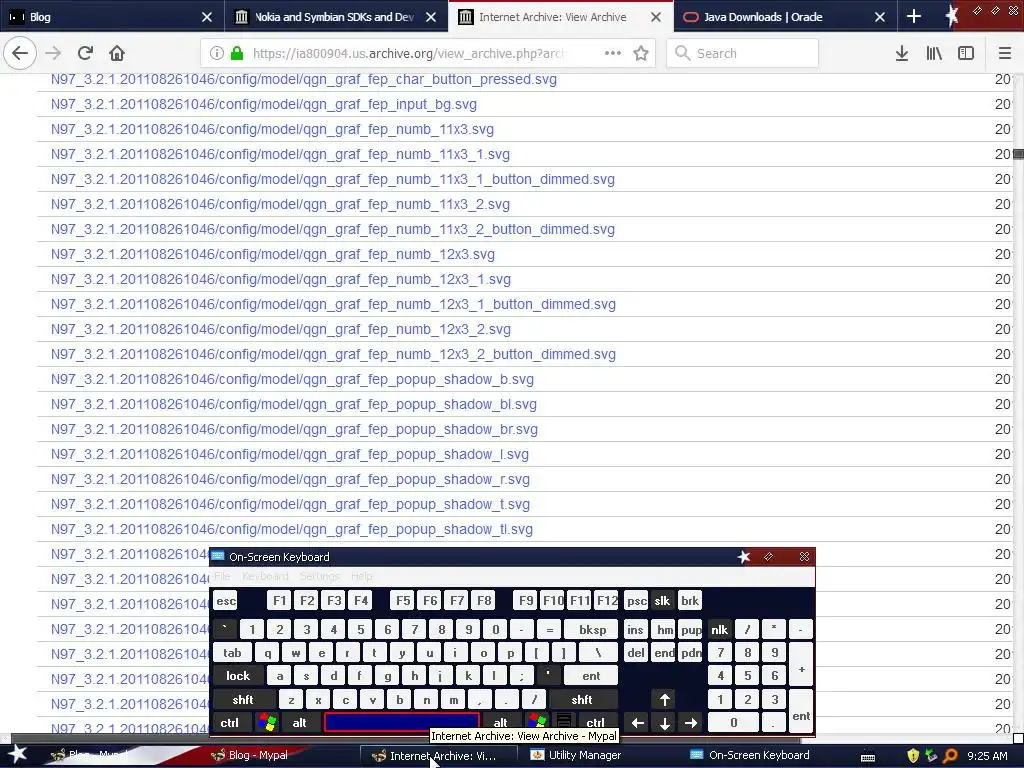The width and height of the screenshot is (1024, 768).
Task: Toggle the right shft key
Action: (582, 699)
